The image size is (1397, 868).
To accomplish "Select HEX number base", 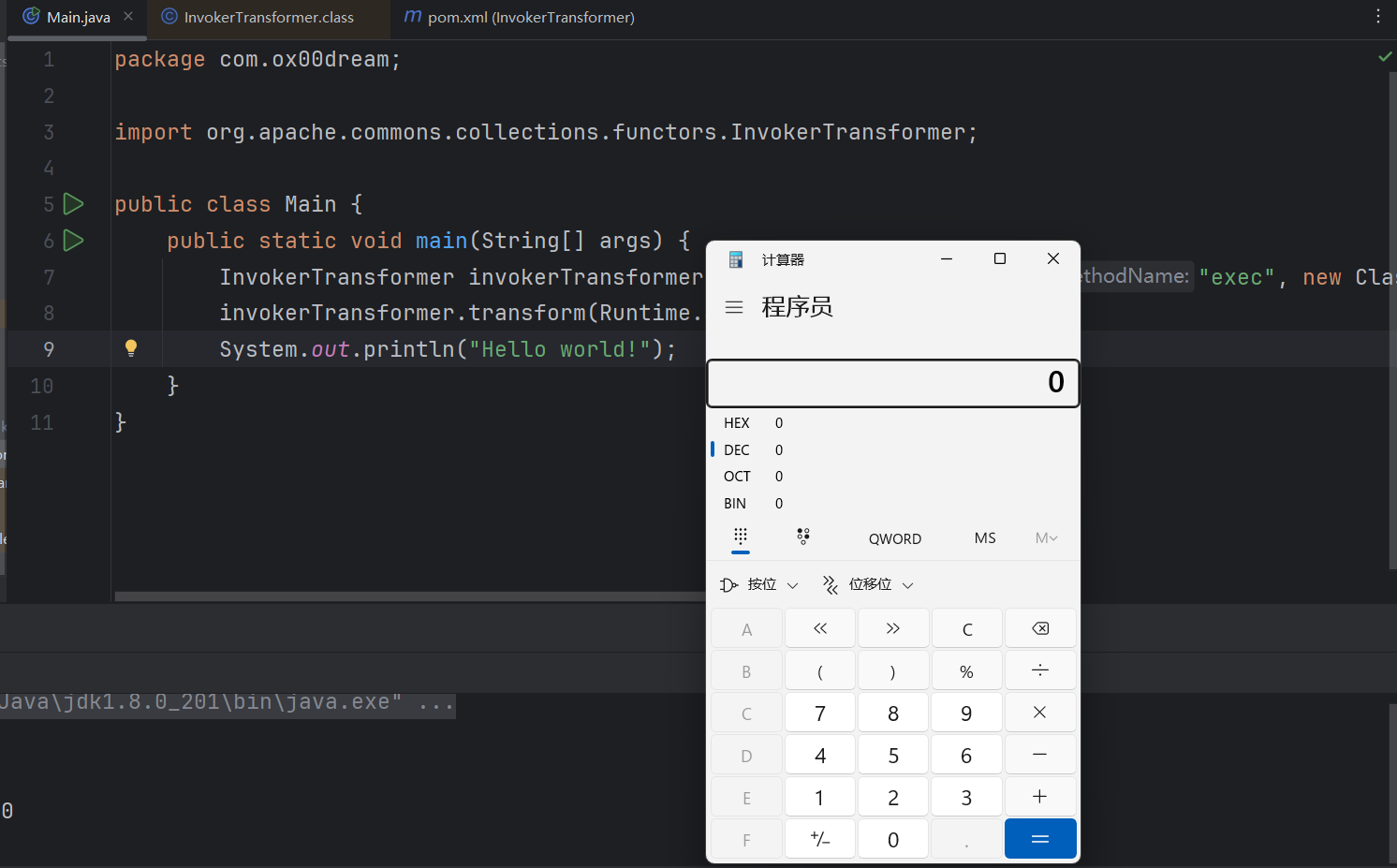I will pos(737,423).
